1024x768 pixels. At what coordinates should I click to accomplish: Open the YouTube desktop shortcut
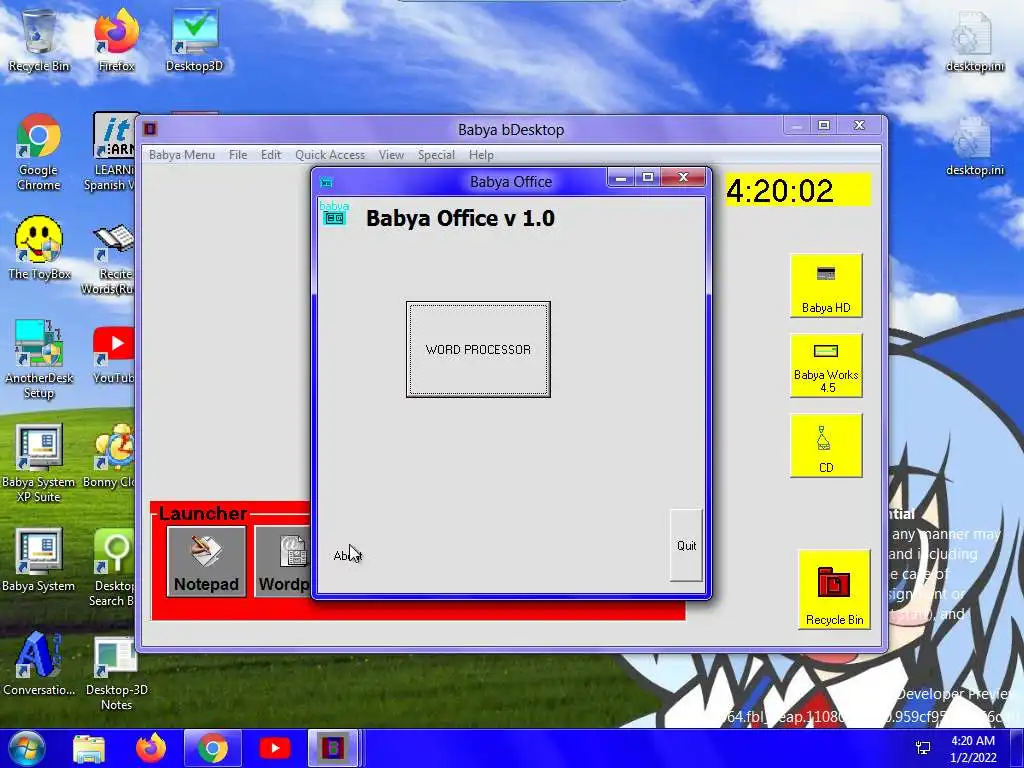114,355
